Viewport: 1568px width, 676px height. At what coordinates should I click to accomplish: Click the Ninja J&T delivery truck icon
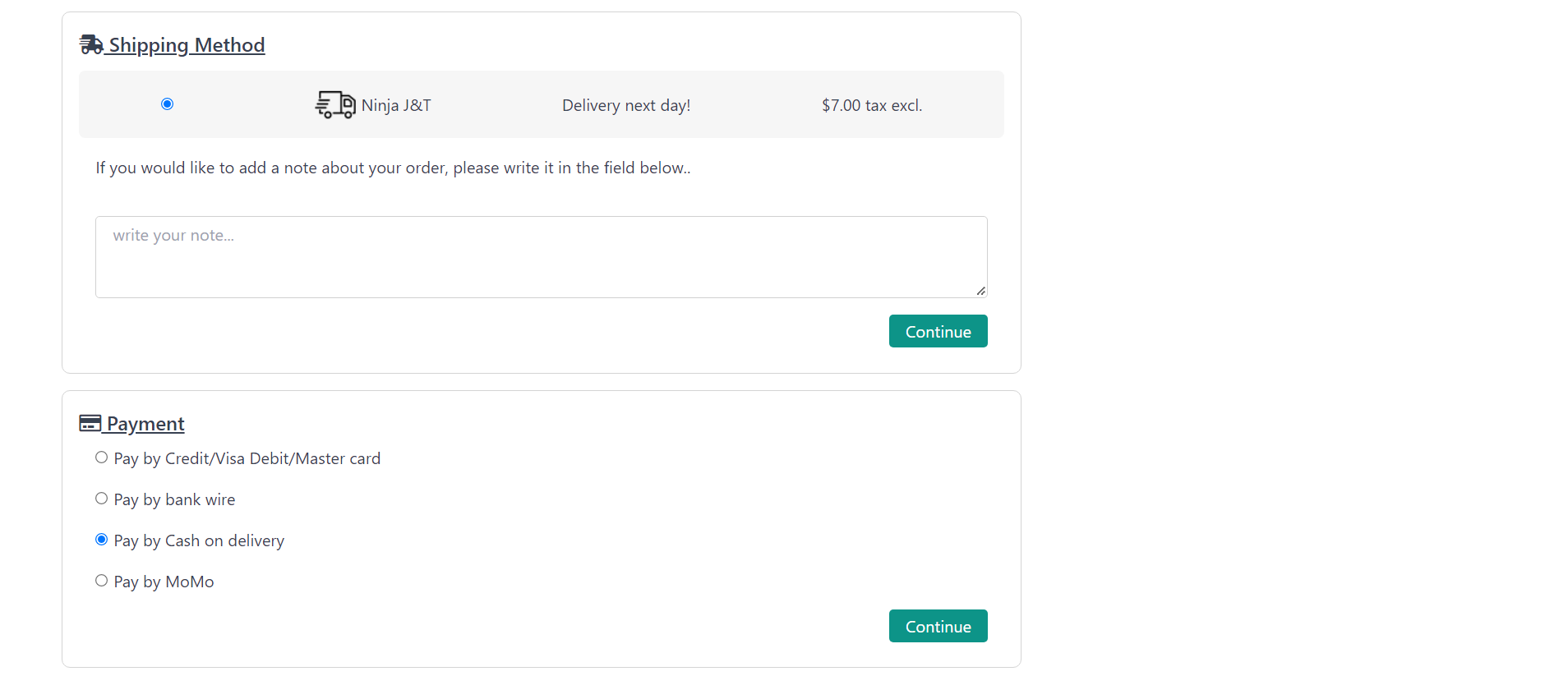point(335,104)
